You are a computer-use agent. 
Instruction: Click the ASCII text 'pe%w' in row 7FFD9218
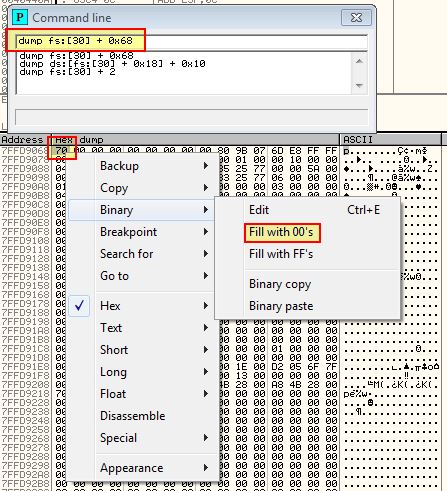tap(355, 394)
